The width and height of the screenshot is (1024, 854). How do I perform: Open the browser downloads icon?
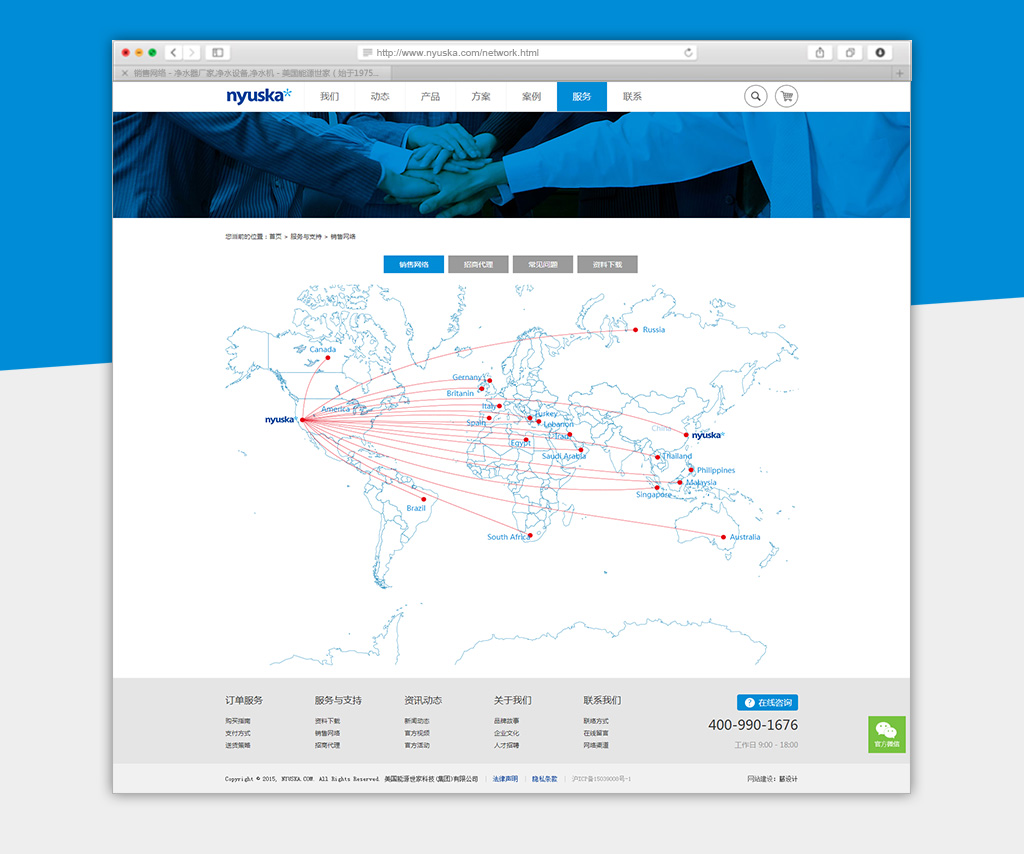(880, 52)
